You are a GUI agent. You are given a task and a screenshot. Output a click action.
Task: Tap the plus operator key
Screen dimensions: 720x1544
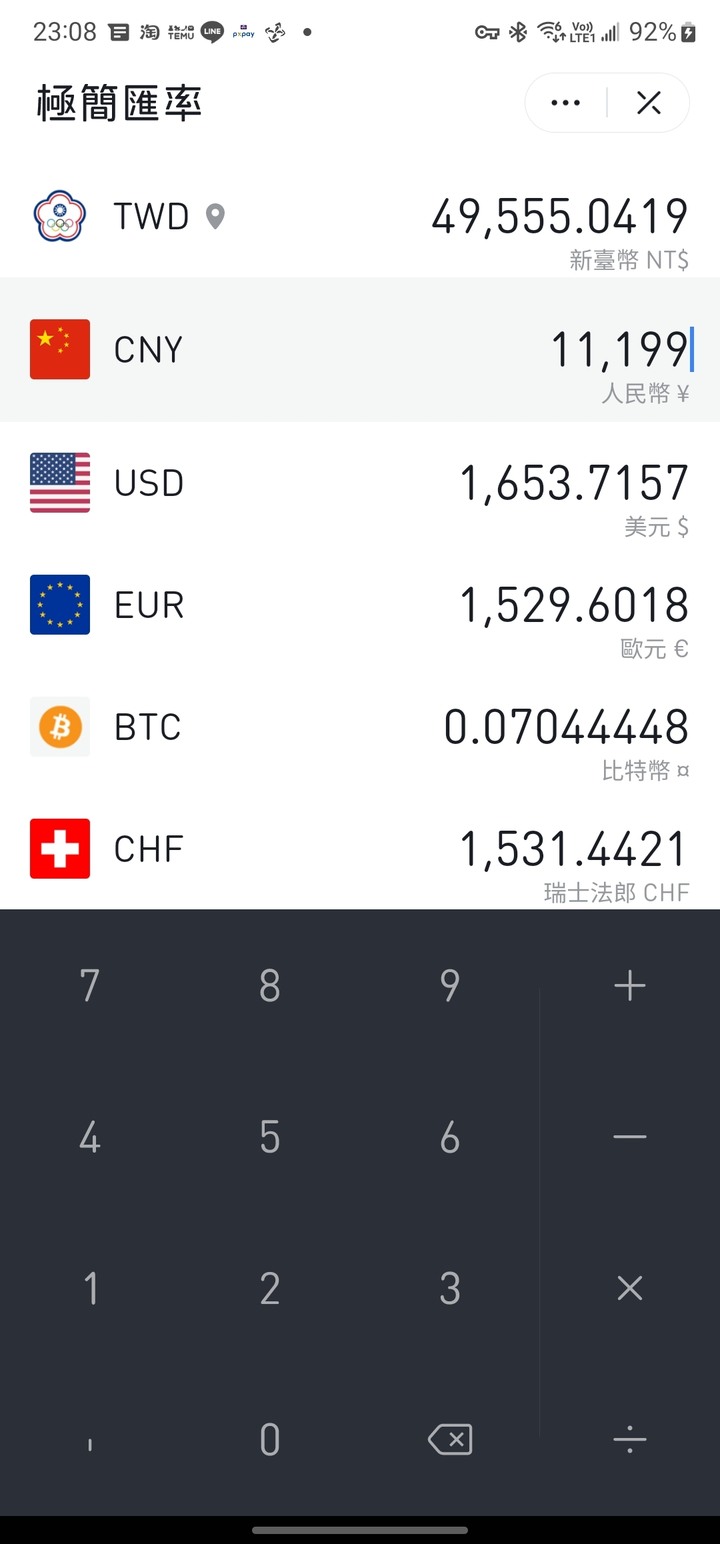click(630, 986)
